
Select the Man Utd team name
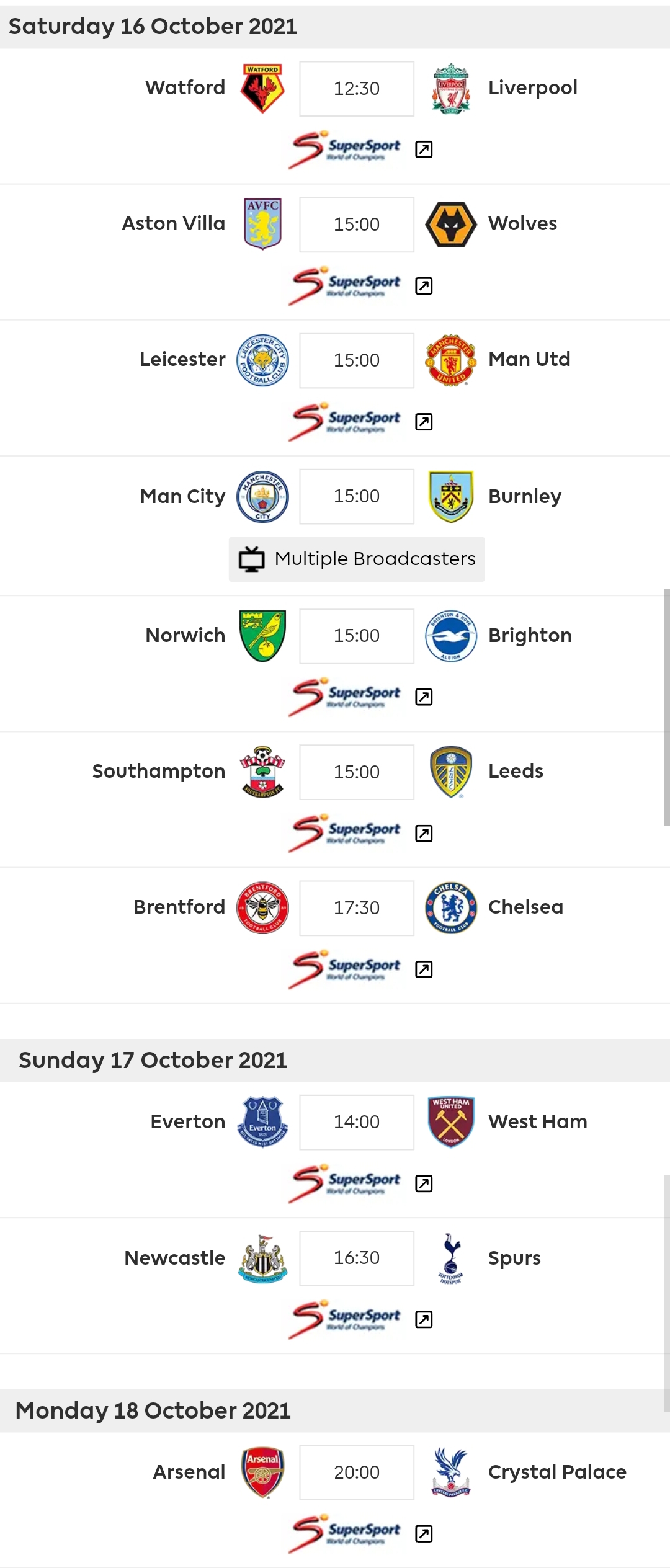coord(529,359)
